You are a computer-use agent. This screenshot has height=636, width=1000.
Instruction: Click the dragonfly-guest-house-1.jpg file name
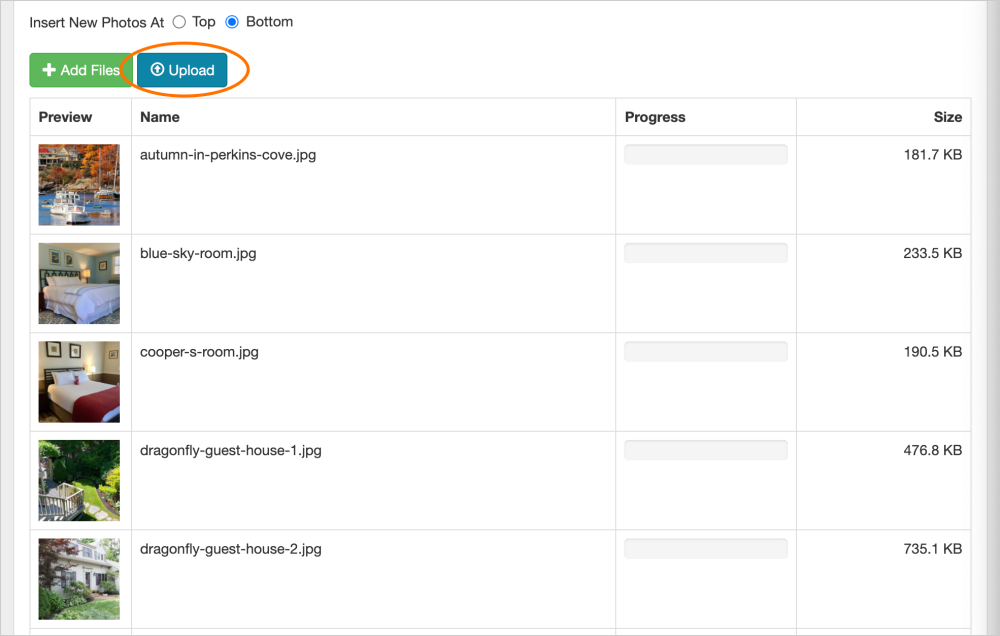pos(231,450)
